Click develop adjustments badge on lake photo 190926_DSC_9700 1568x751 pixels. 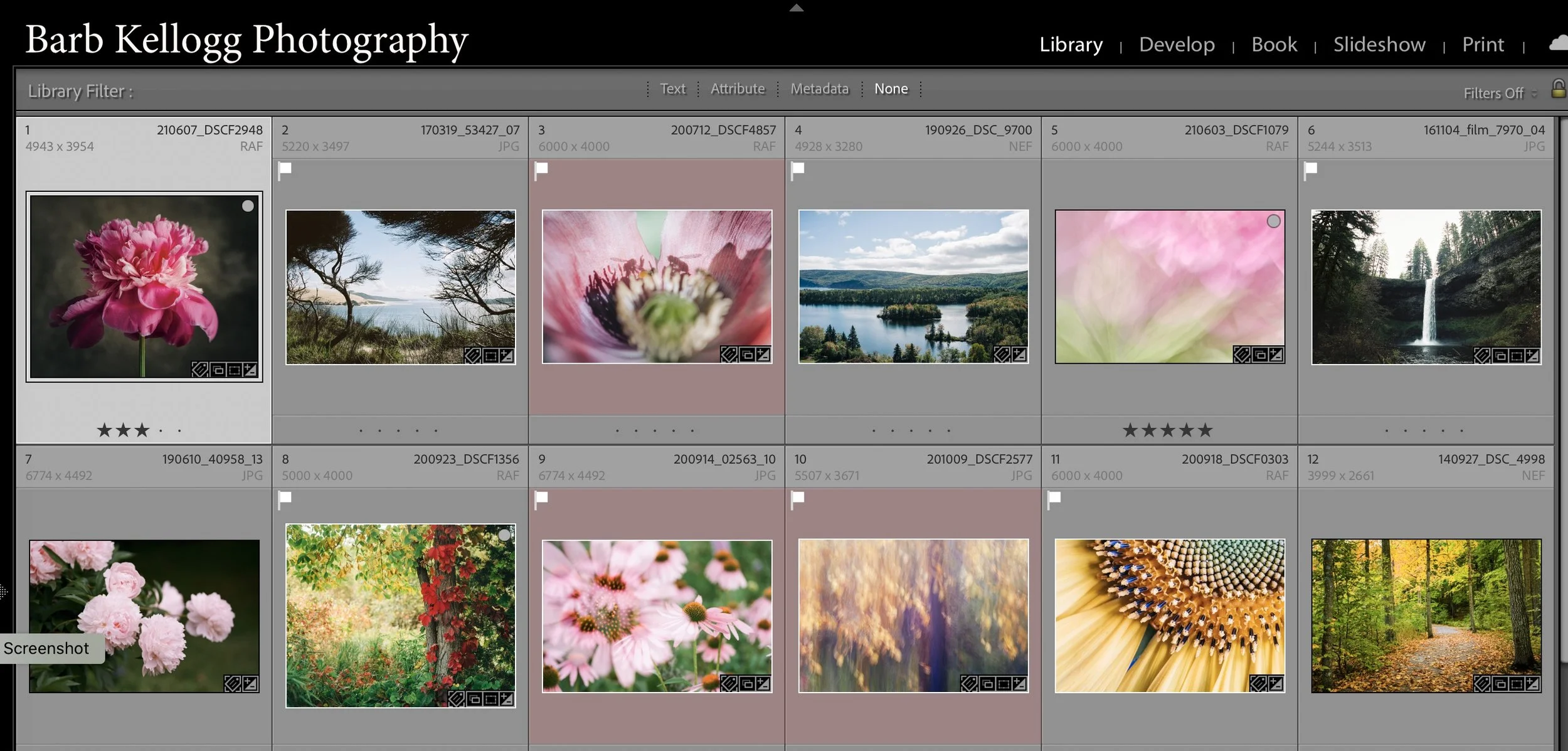[x=1019, y=354]
